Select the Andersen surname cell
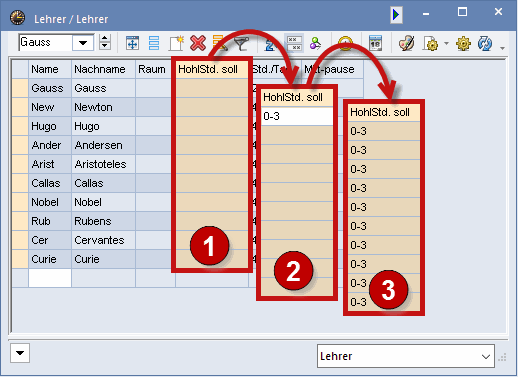The width and height of the screenshot is (518, 377). pyautogui.click(x=103, y=145)
